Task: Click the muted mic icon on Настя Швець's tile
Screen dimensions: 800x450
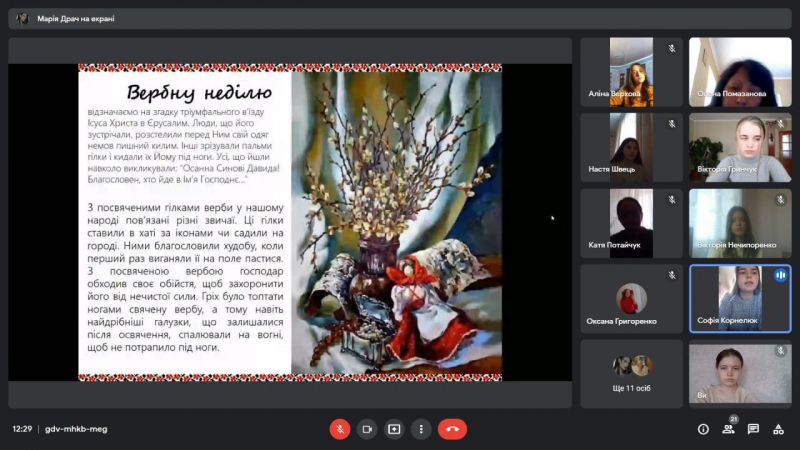Action: click(672, 124)
